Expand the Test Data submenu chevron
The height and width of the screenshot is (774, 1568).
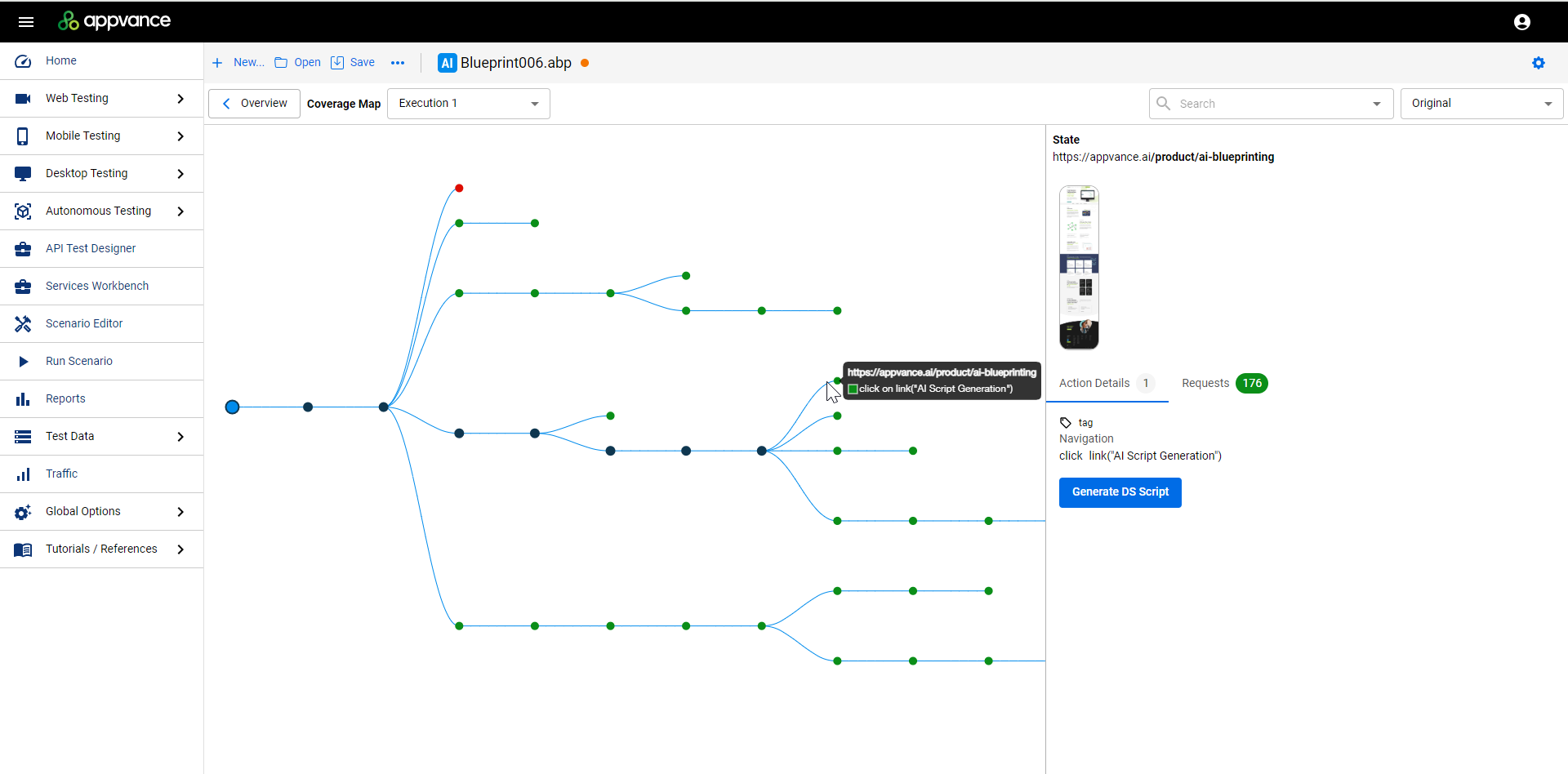point(180,437)
